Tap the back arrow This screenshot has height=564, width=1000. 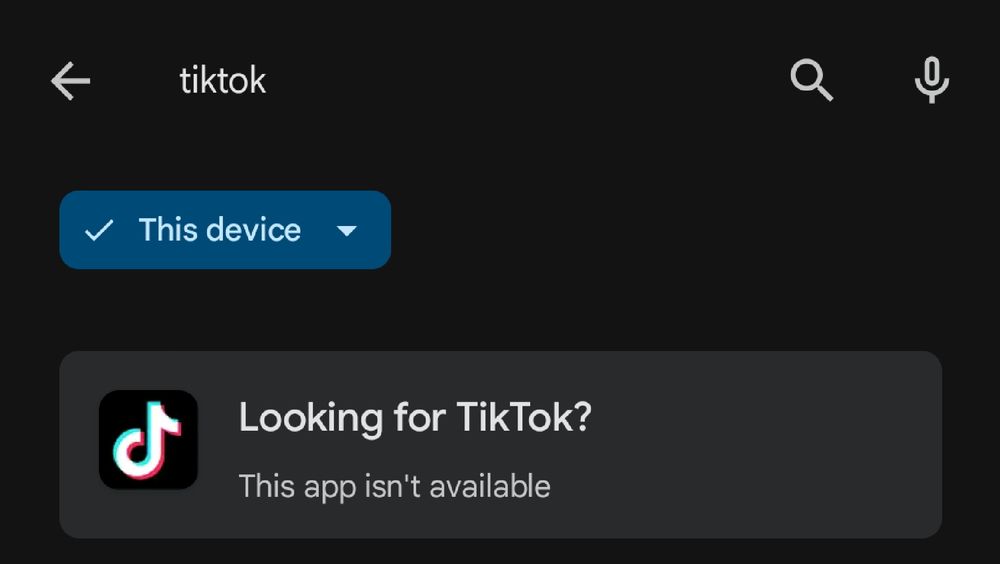pyautogui.click(x=71, y=81)
